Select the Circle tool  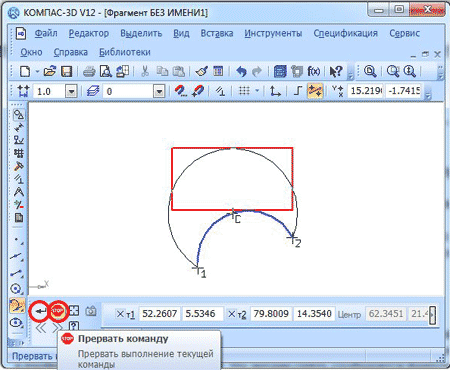tap(17, 289)
